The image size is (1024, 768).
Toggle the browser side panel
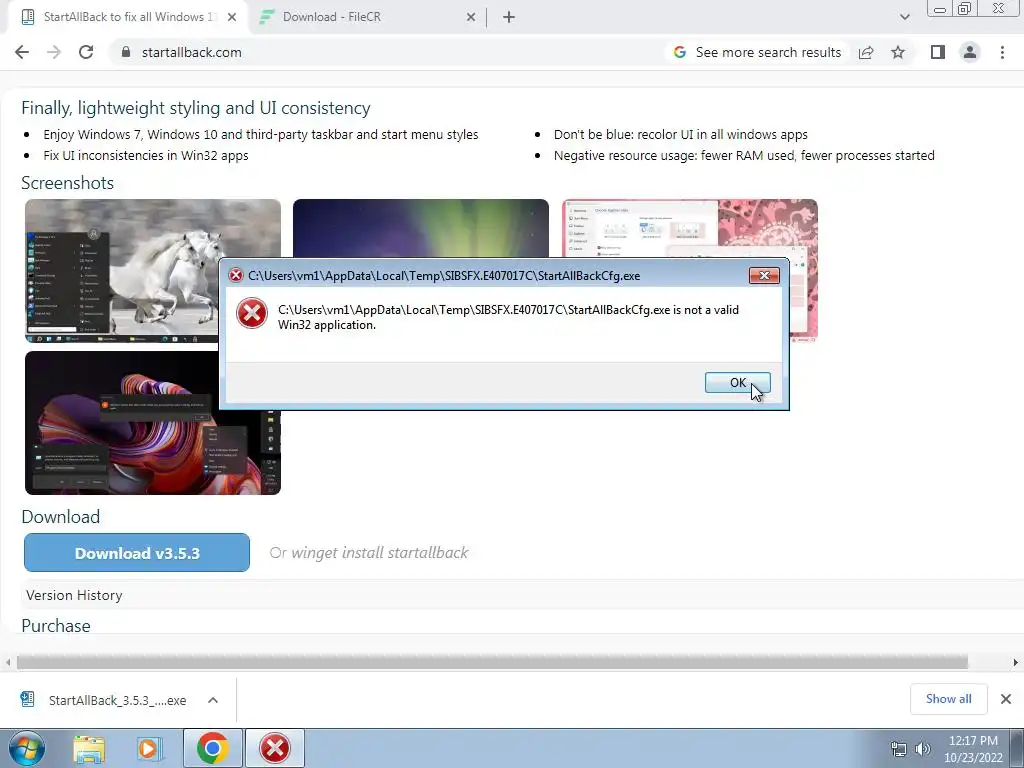[x=938, y=52]
